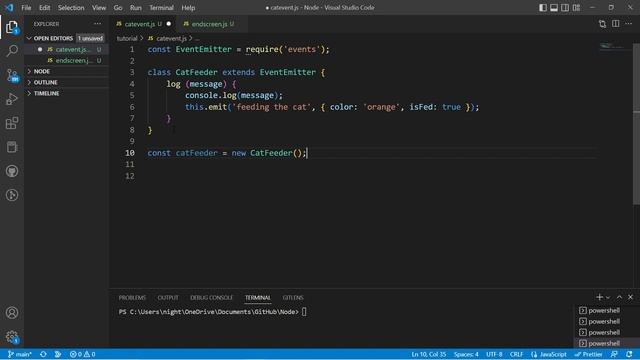Open the View menu
The width and height of the screenshot is (640, 360).
tap(99, 8)
